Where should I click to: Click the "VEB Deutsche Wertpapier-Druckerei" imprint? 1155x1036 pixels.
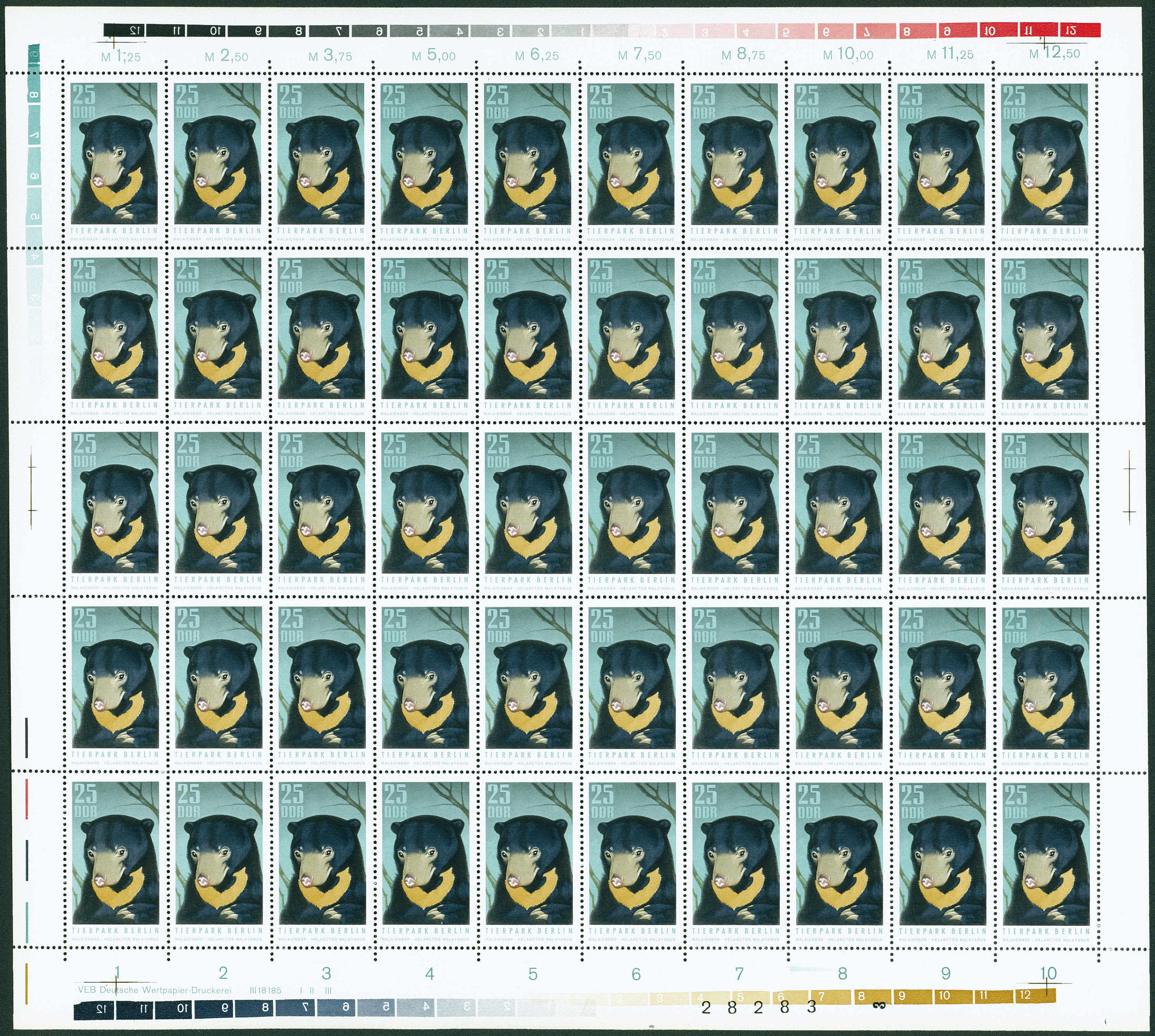pos(155,990)
